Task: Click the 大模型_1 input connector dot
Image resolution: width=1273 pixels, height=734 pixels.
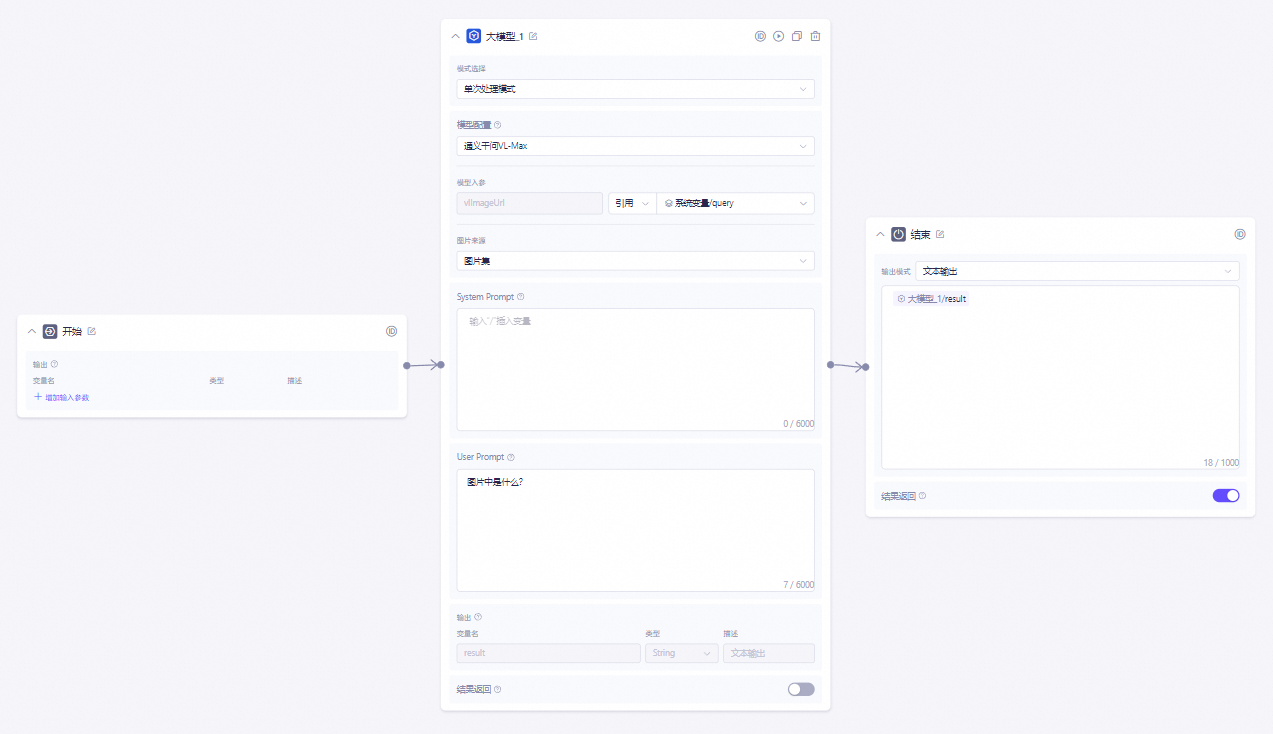Action: pyautogui.click(x=440, y=365)
